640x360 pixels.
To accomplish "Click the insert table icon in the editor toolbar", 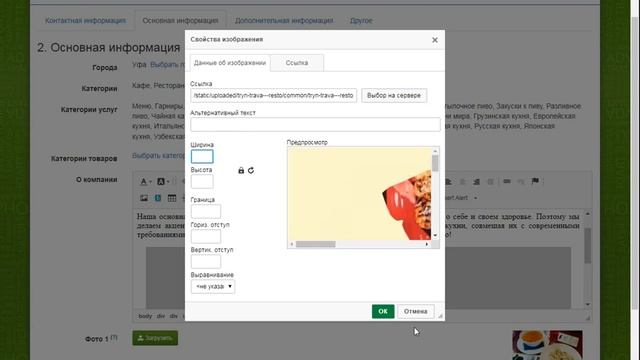I will pyautogui.click(x=172, y=198).
